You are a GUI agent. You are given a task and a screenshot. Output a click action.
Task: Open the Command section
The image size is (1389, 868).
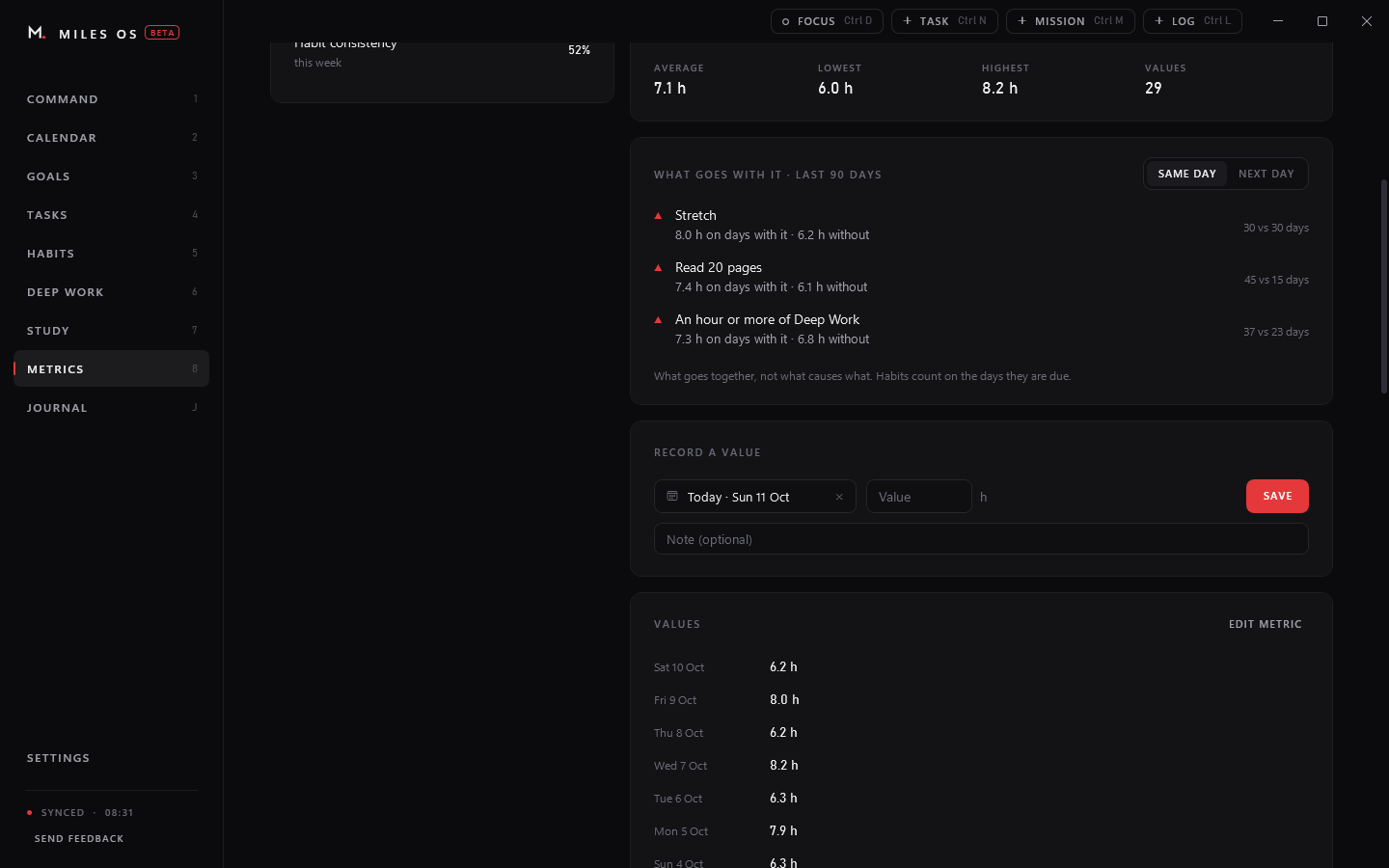coord(111,99)
